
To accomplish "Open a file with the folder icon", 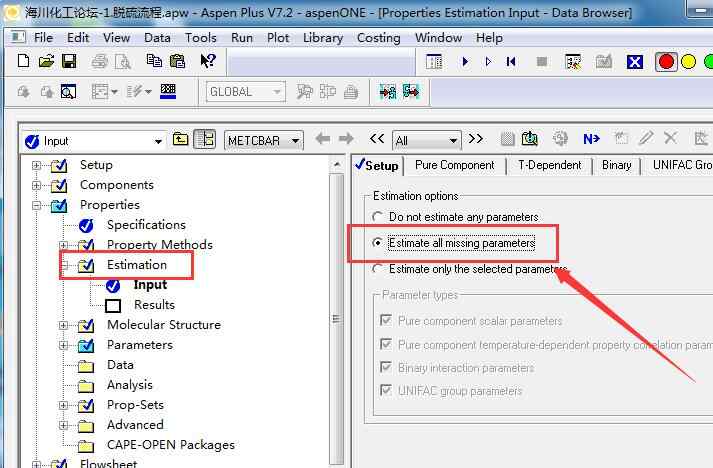I will tap(46, 61).
